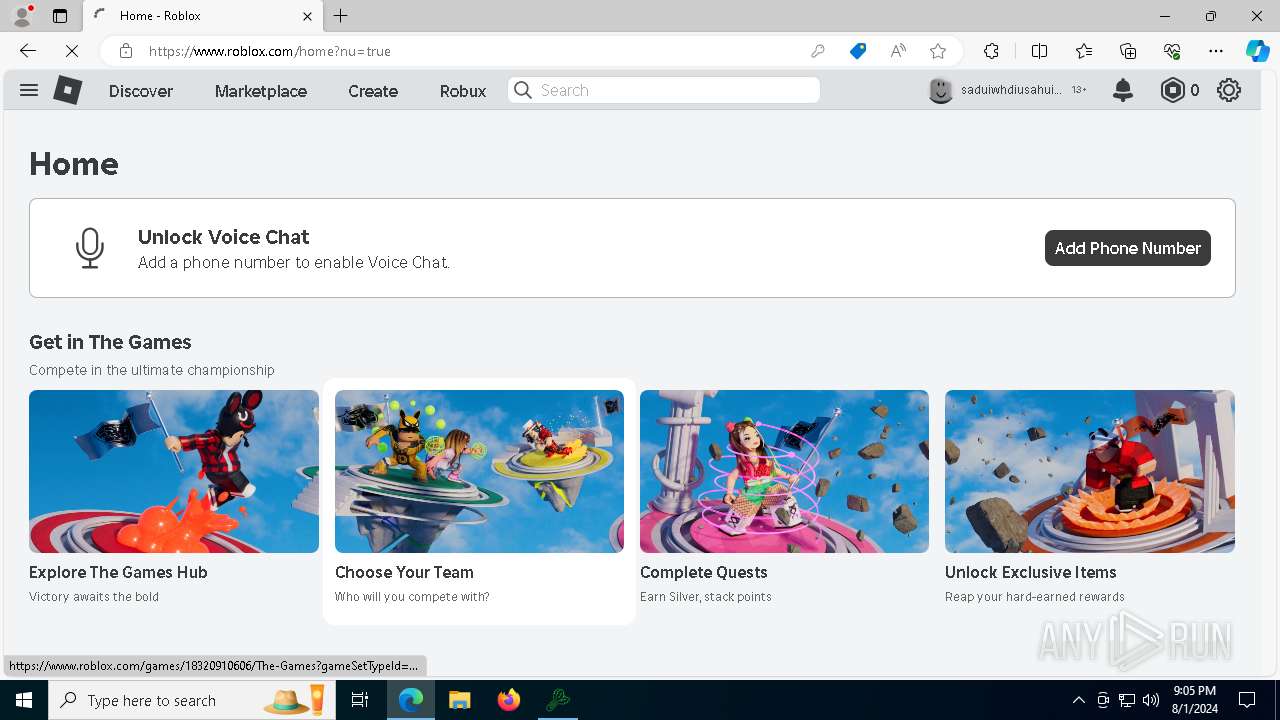Click the Complete Quests title
Viewport: 1280px width, 720px height.
click(x=704, y=572)
